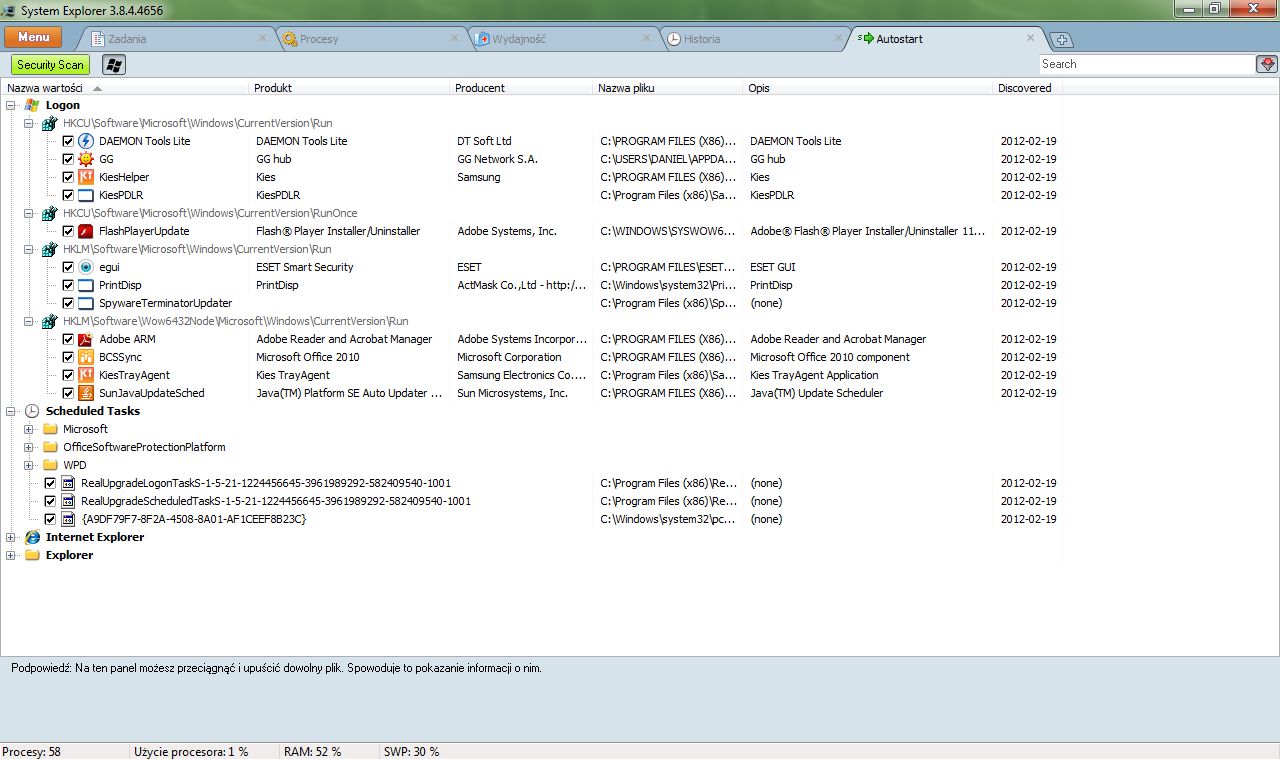Screen dimensions: 1280x760
Task: Uncheck the SunJavaUpdateSched entry
Action: 68,393
